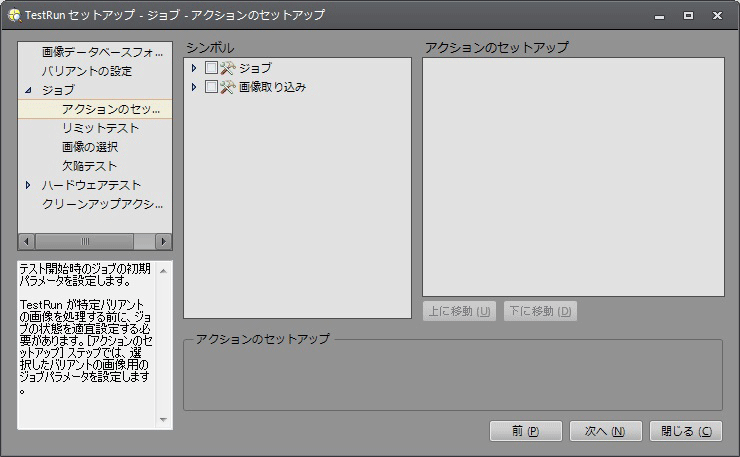Go to the 画像の選択 step
This screenshot has width=740, height=457.
click(89, 147)
